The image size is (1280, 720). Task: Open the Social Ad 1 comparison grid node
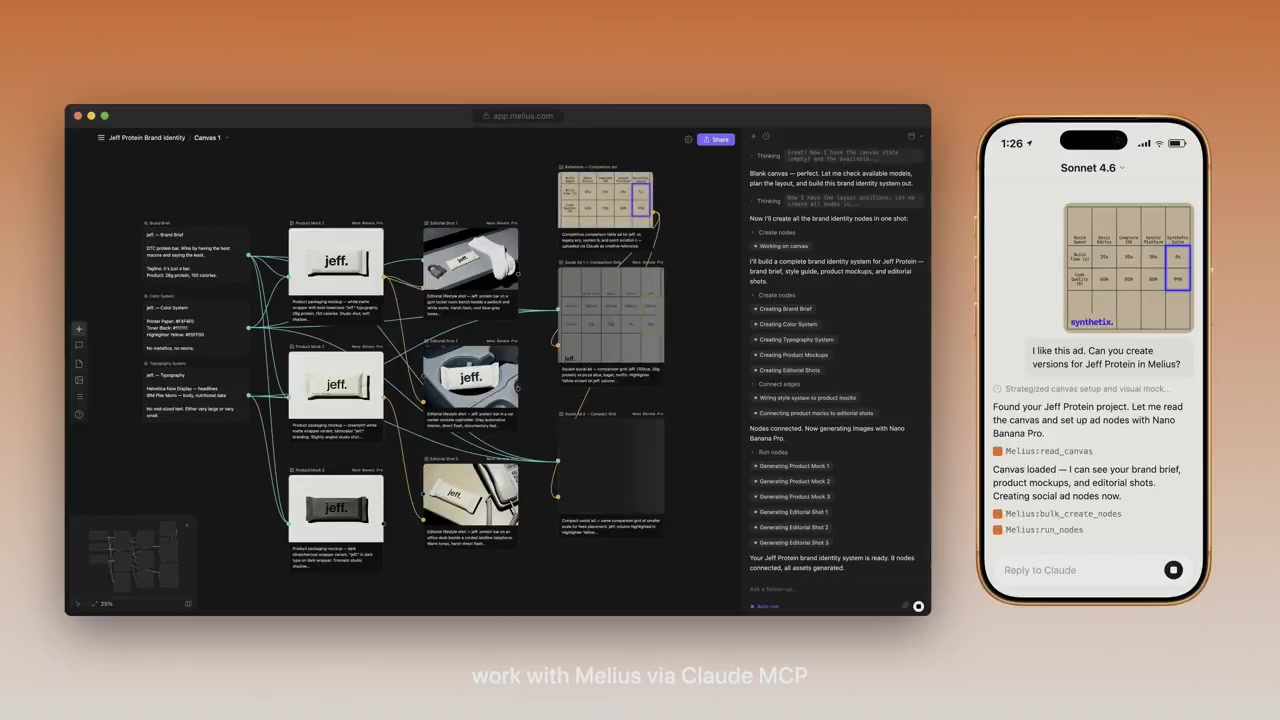[611, 316]
